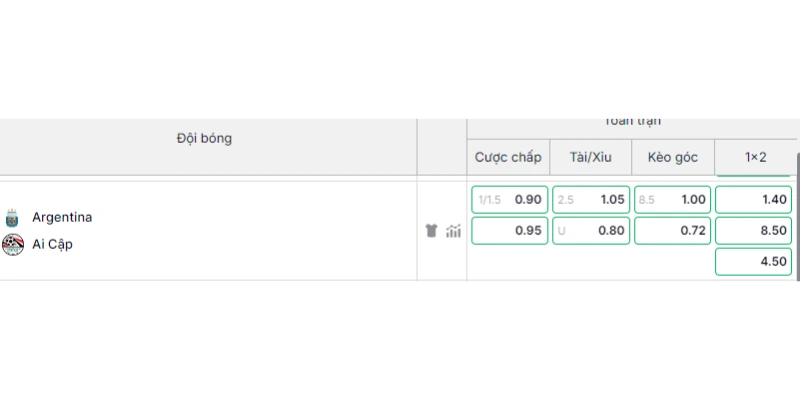Open the Ai Cập team name link

53,244
